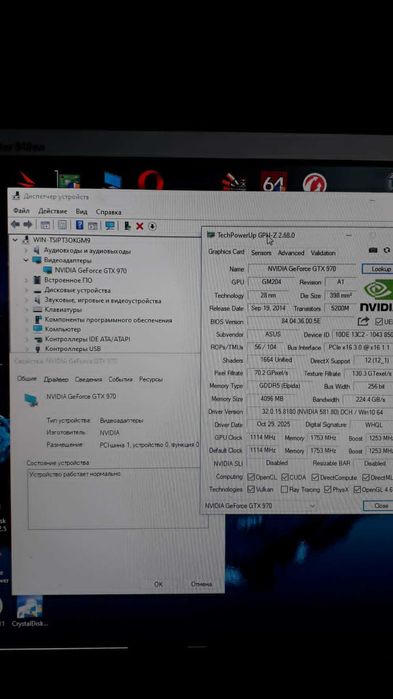
Task: Open the Сведения tab in properties dialog
Action: [x=88, y=379]
